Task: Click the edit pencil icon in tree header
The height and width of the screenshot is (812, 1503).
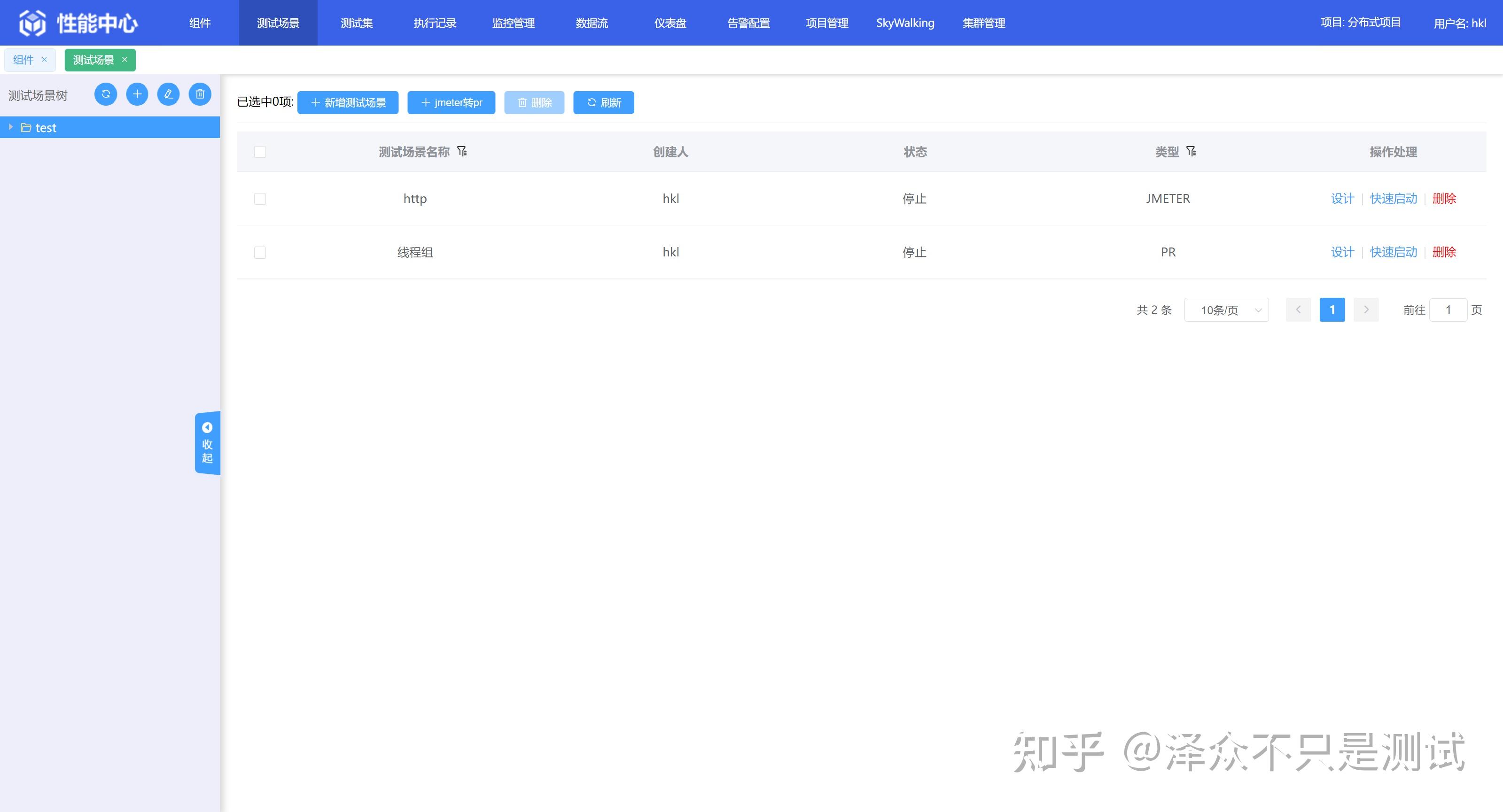Action: 169,94
